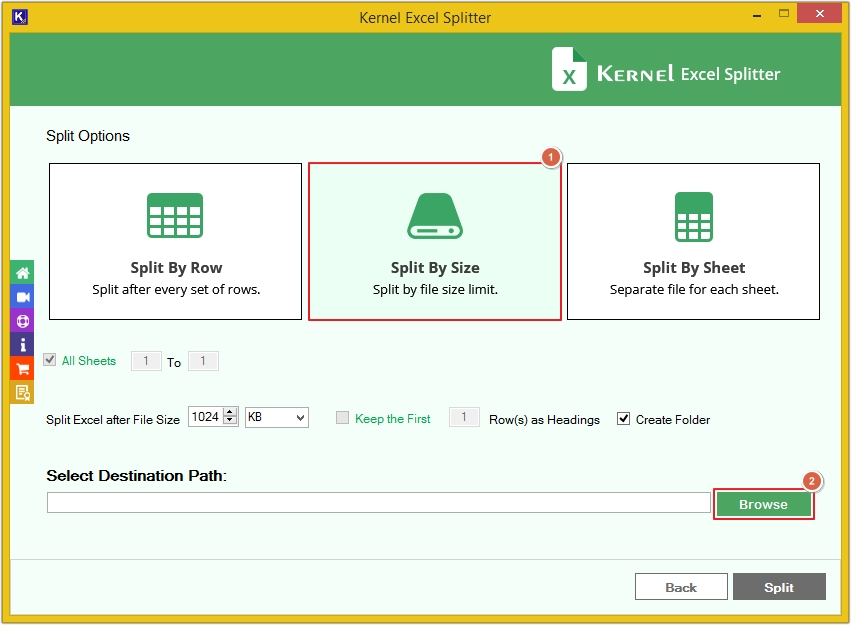Click the Browse button
The height and width of the screenshot is (626, 852).
pos(763,504)
